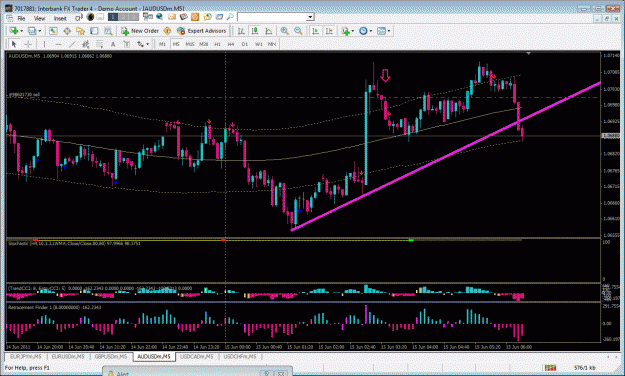Click the connection status bars in status bar
Screen dimensions: 625x376
point(550,368)
